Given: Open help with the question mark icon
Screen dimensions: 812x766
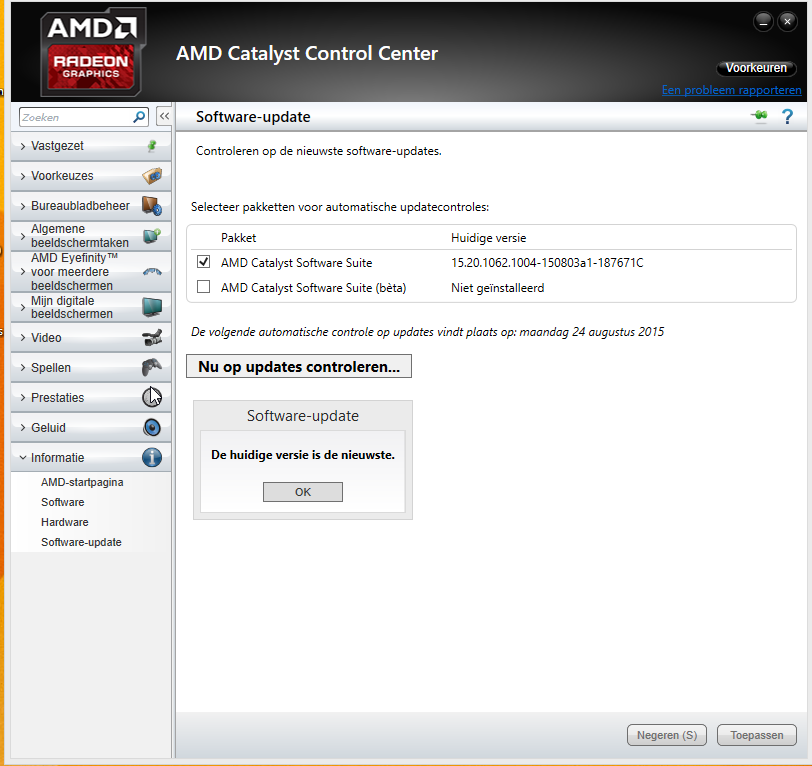Looking at the screenshot, I should click(x=787, y=117).
